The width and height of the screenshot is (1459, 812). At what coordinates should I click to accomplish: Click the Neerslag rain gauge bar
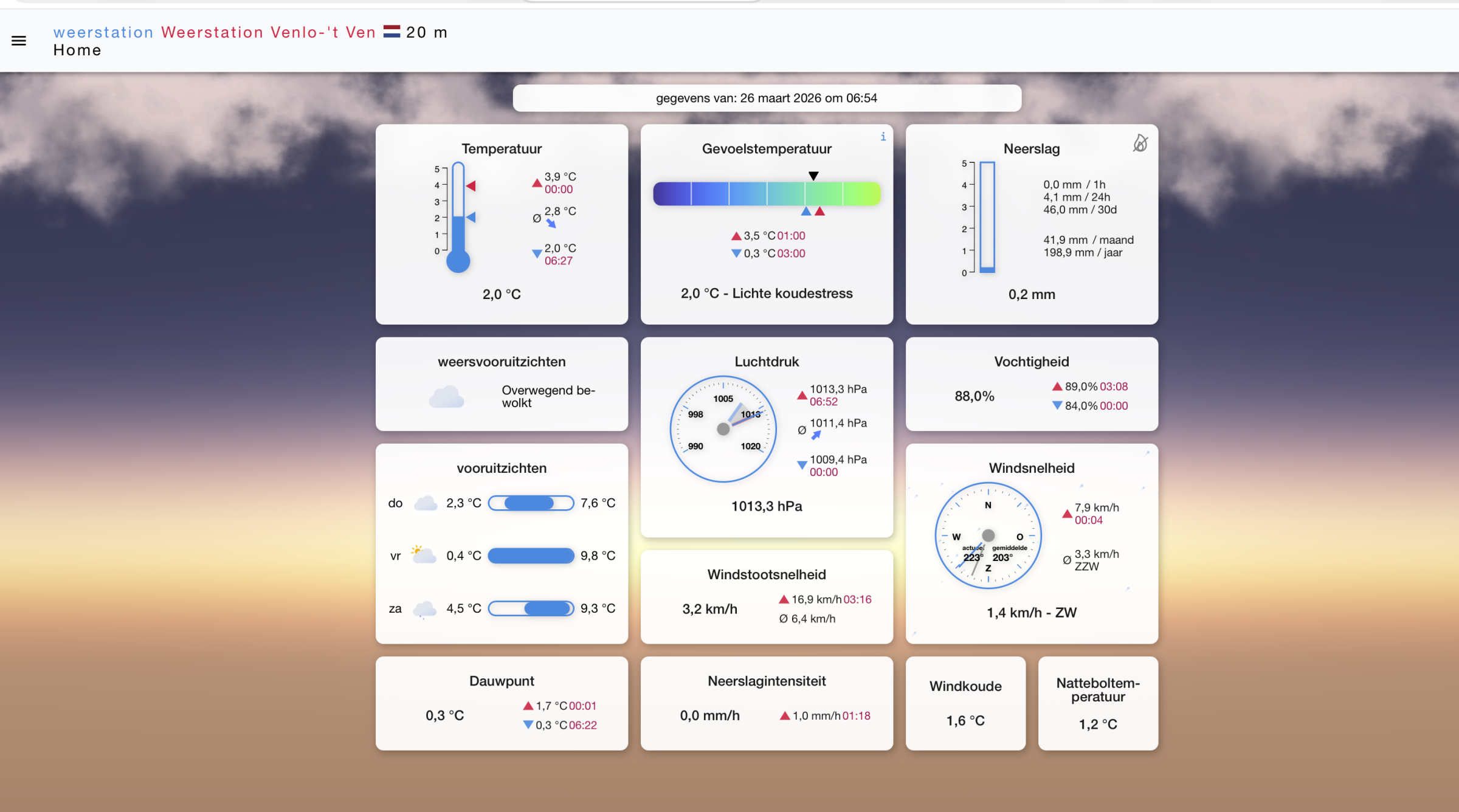(987, 217)
